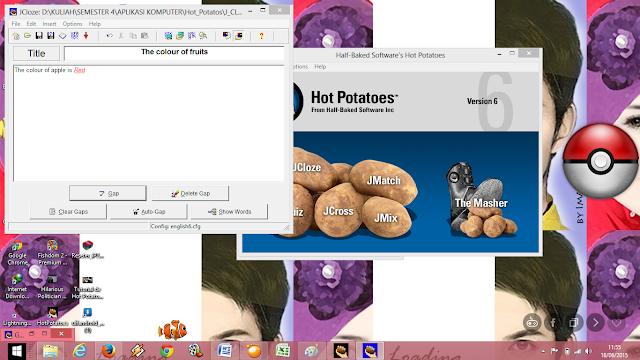
Task: Open Excel from the taskbar
Action: 282,351
